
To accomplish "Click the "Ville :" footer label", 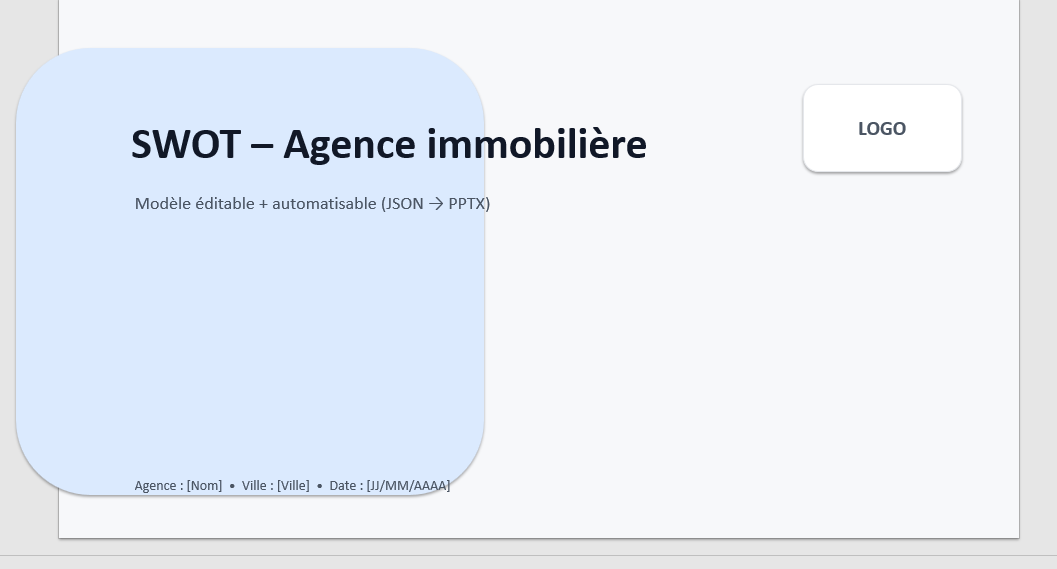I will pyautogui.click(x=257, y=486).
